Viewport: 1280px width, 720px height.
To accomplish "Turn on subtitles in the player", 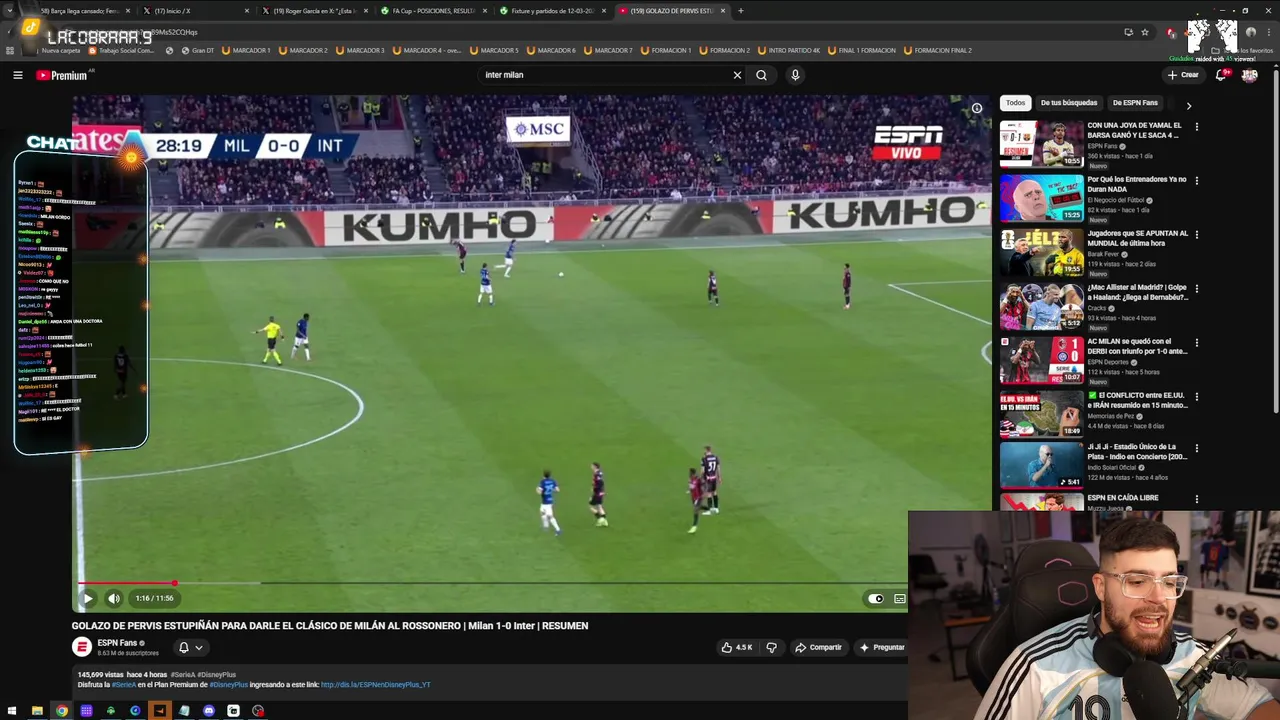I will (x=899, y=599).
